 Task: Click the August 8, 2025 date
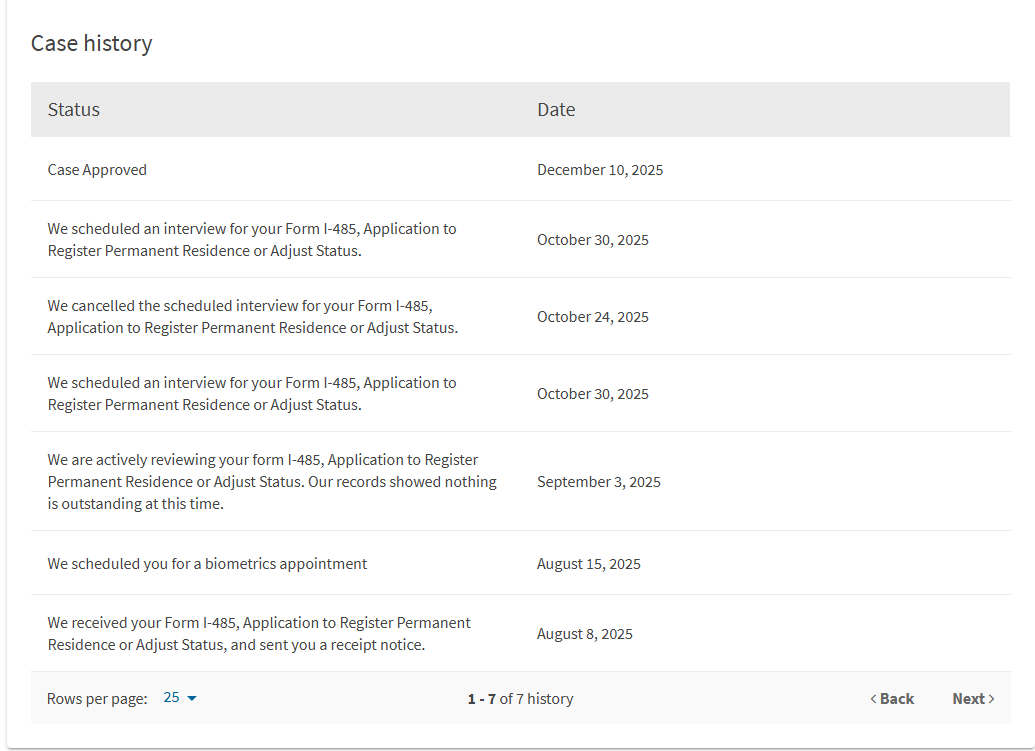point(585,634)
